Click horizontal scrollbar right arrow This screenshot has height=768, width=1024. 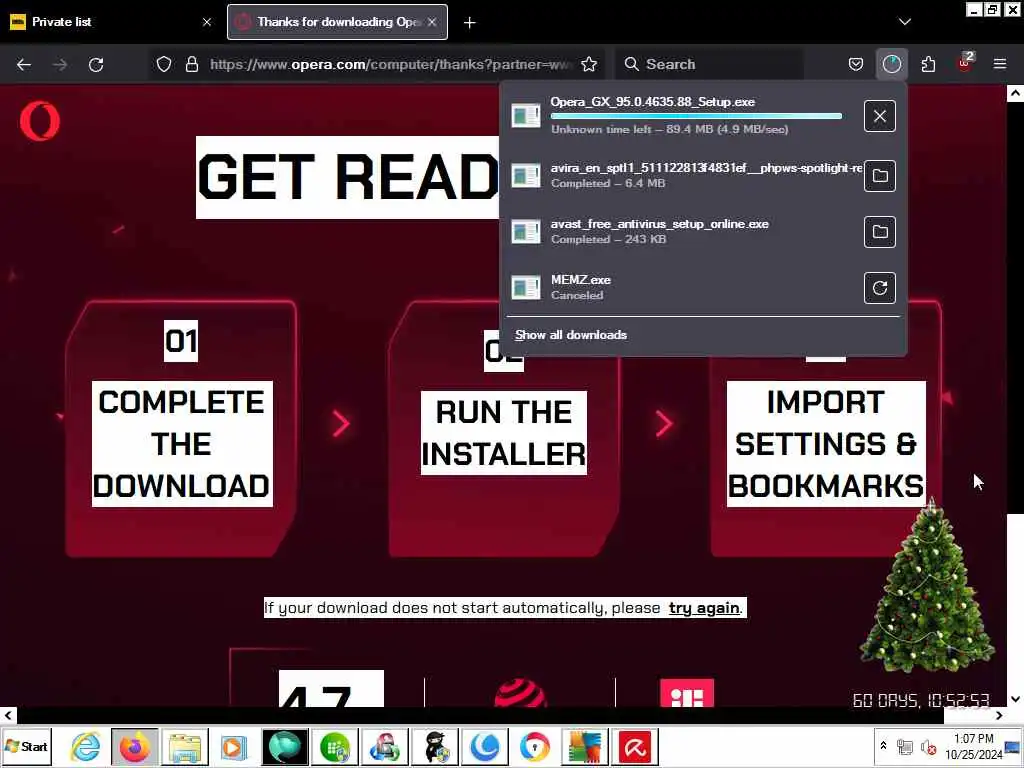click(x=999, y=716)
